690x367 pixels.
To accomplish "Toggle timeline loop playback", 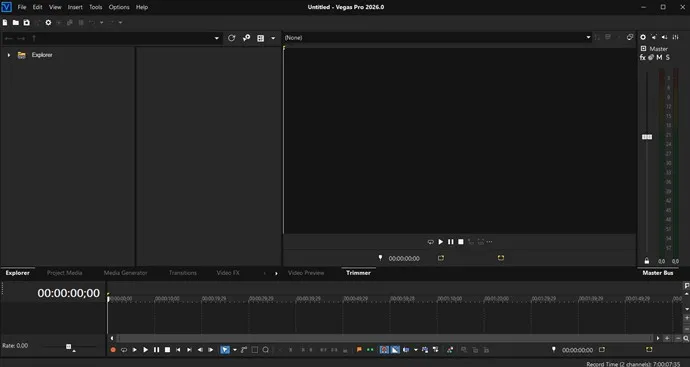I will point(124,350).
